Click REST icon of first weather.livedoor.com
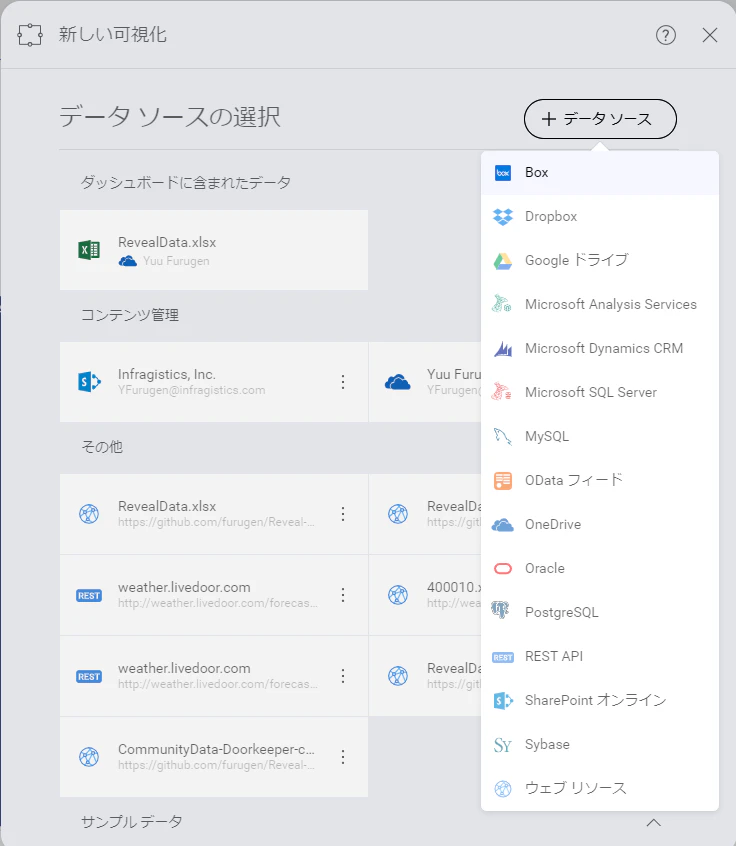 pos(89,596)
